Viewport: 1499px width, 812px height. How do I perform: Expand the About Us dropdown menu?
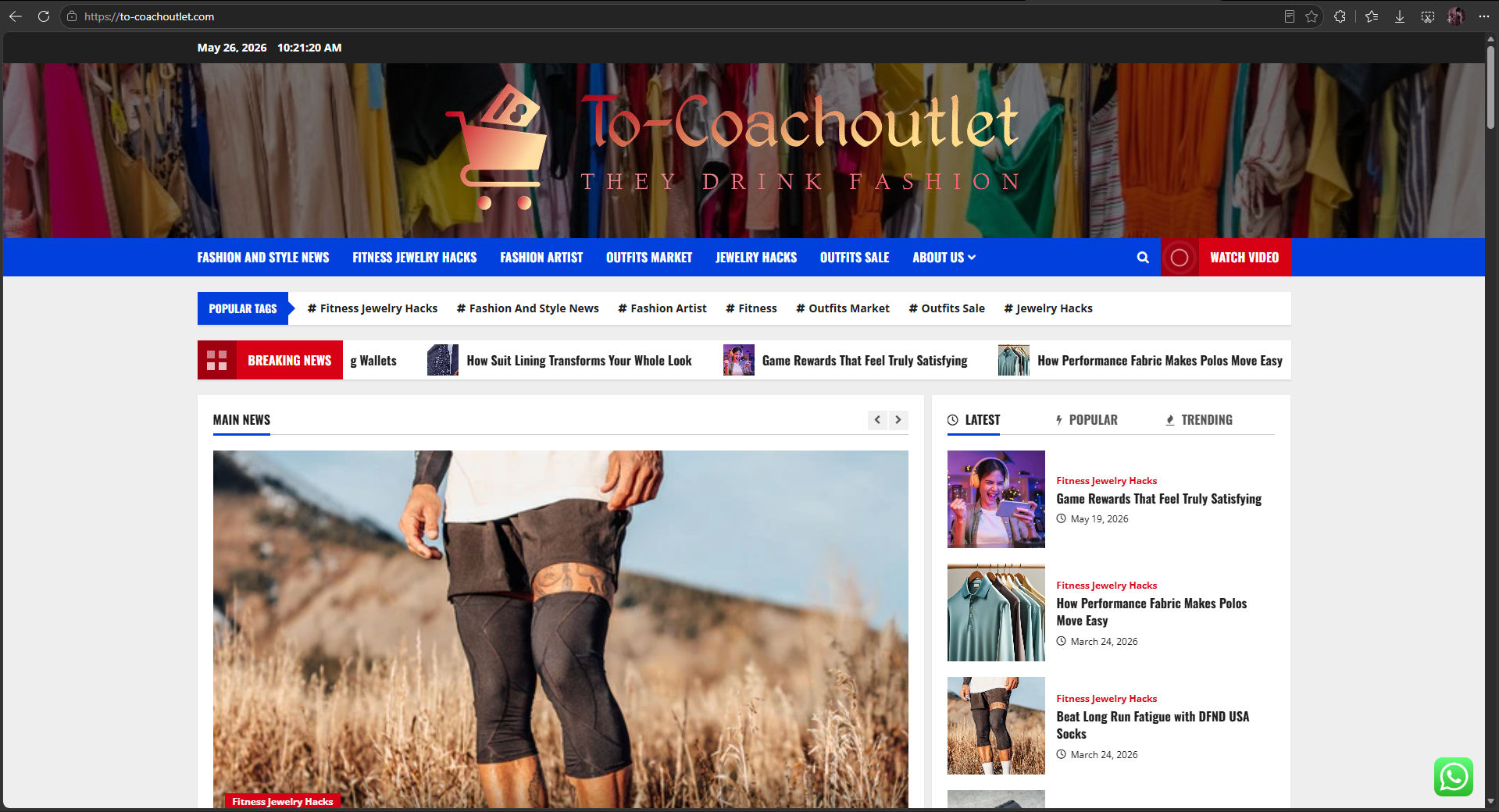tap(944, 258)
